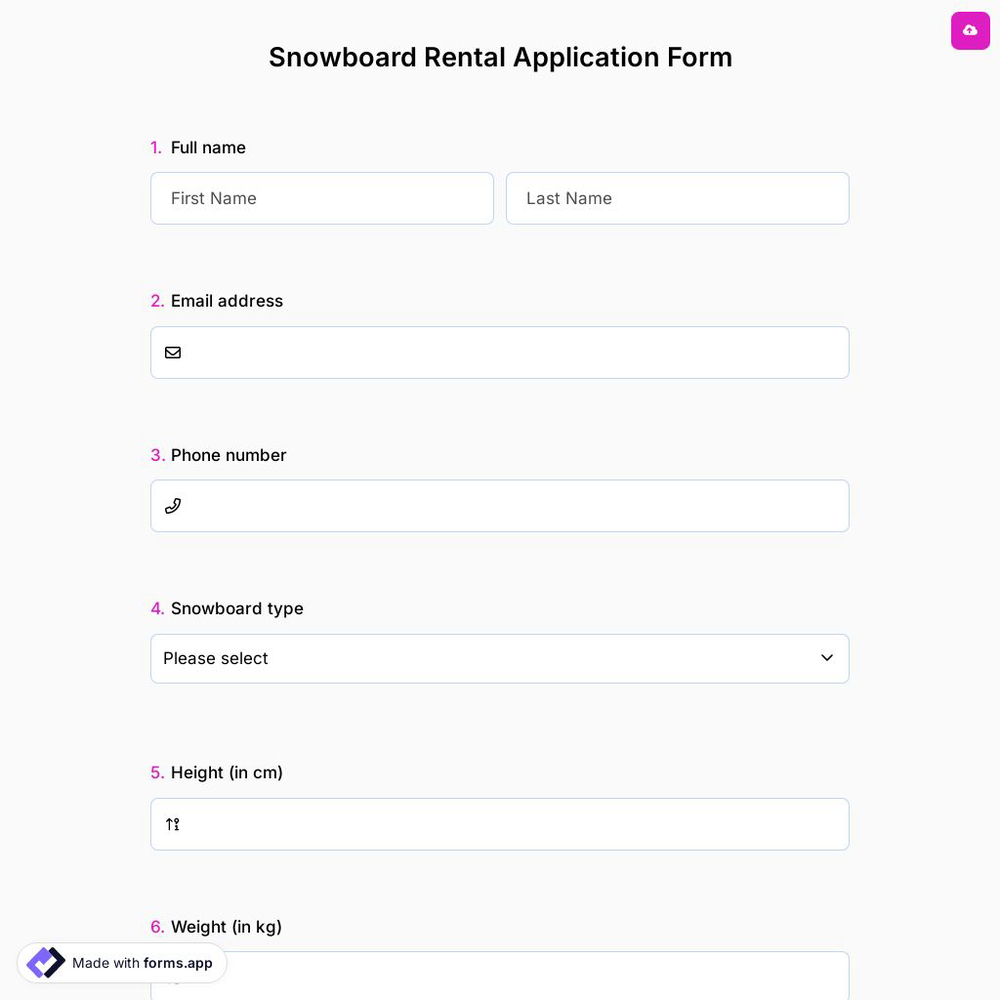This screenshot has height=1000, width=1000.
Task: Click the forms.app diamond logo icon
Action: coord(45,963)
